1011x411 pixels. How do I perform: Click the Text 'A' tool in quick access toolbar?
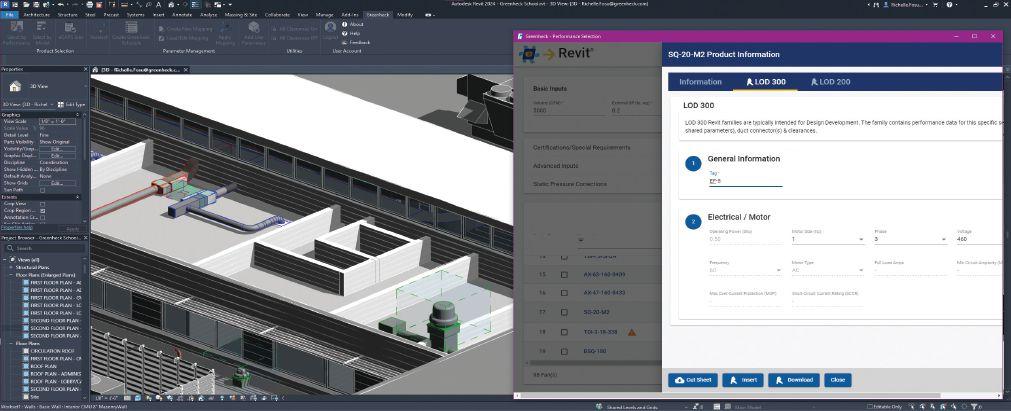coord(158,5)
